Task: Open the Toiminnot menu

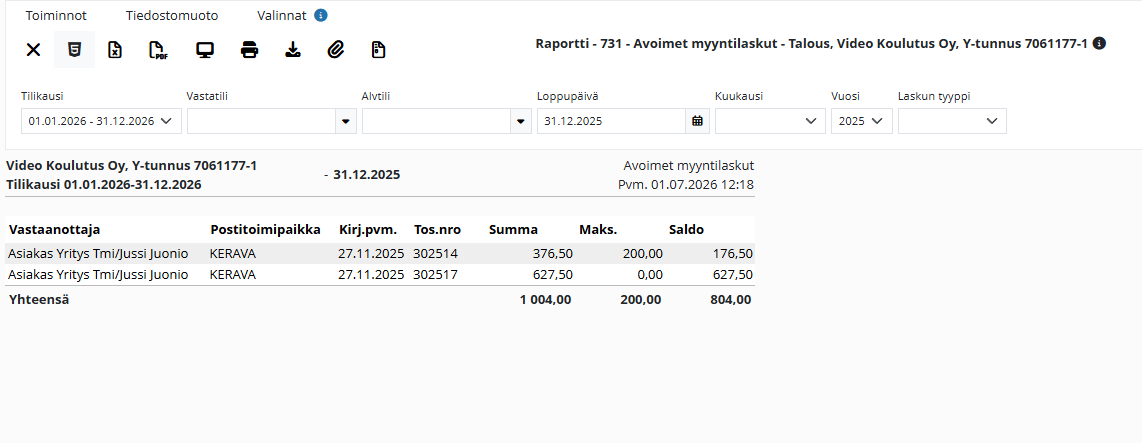Action: (x=56, y=15)
